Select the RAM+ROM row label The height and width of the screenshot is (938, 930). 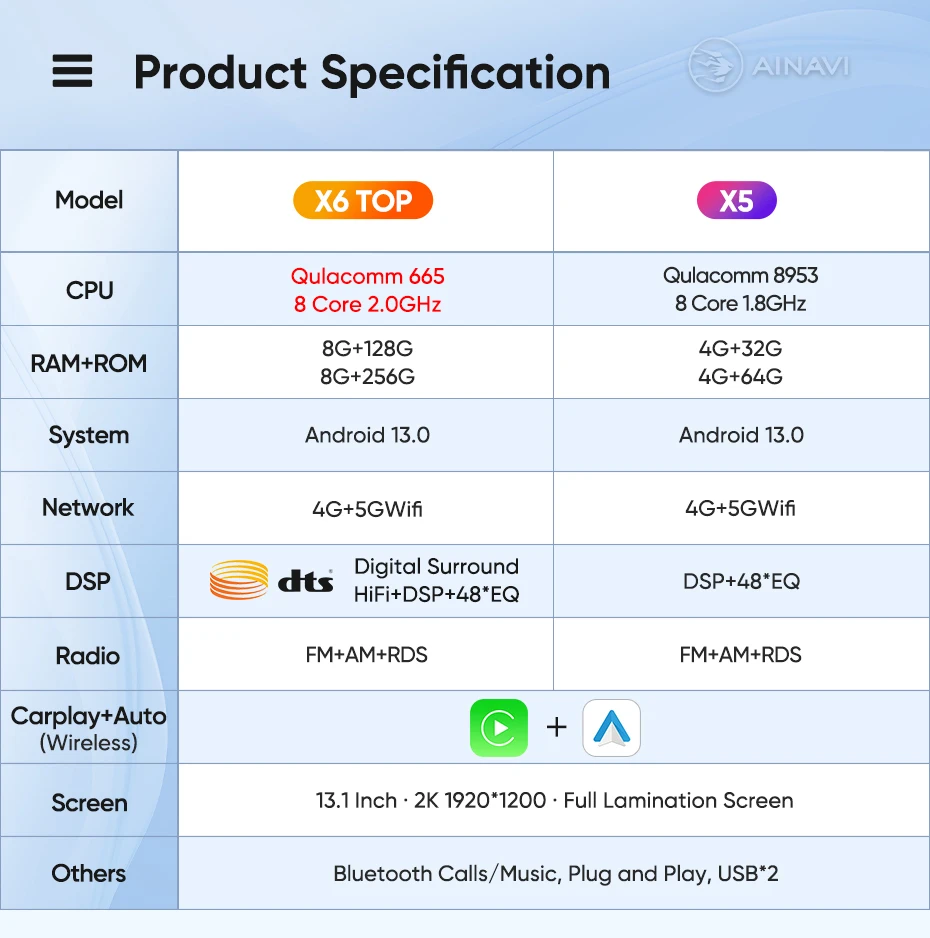89,363
